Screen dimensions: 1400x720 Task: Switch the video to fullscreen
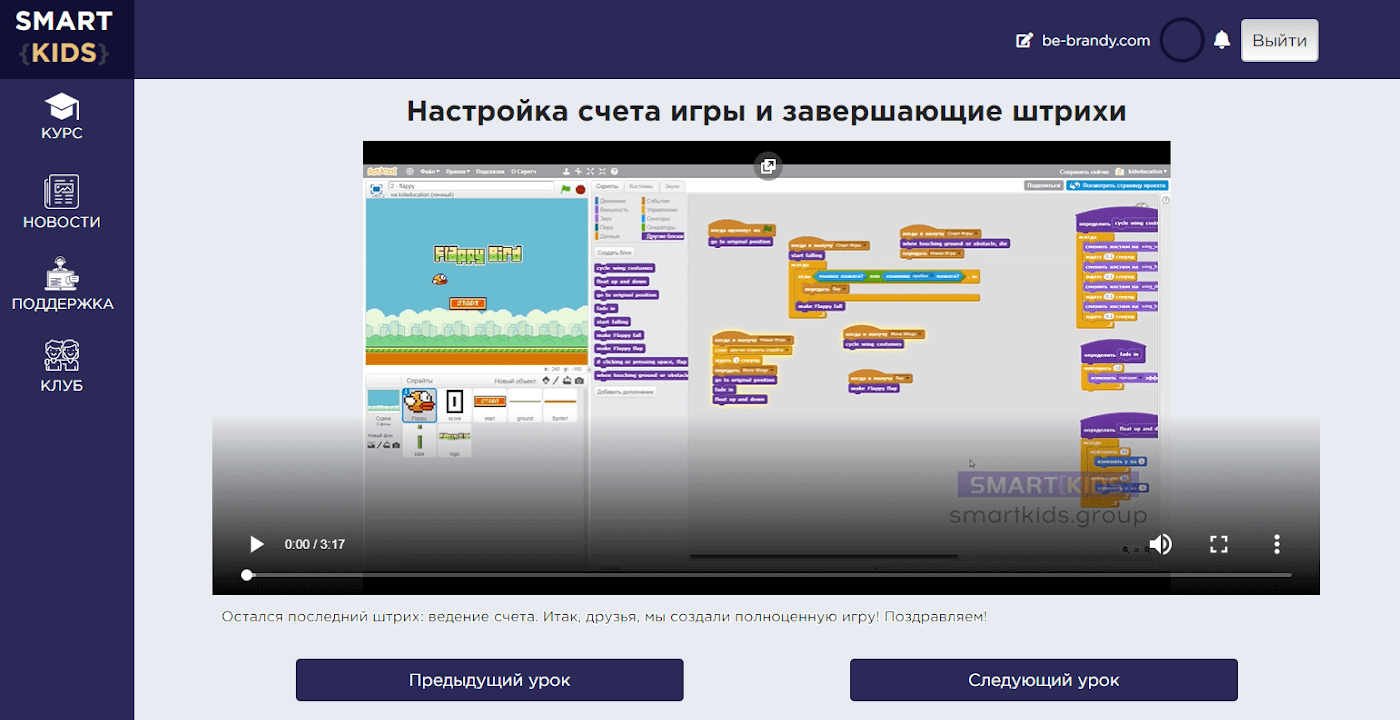(1218, 544)
